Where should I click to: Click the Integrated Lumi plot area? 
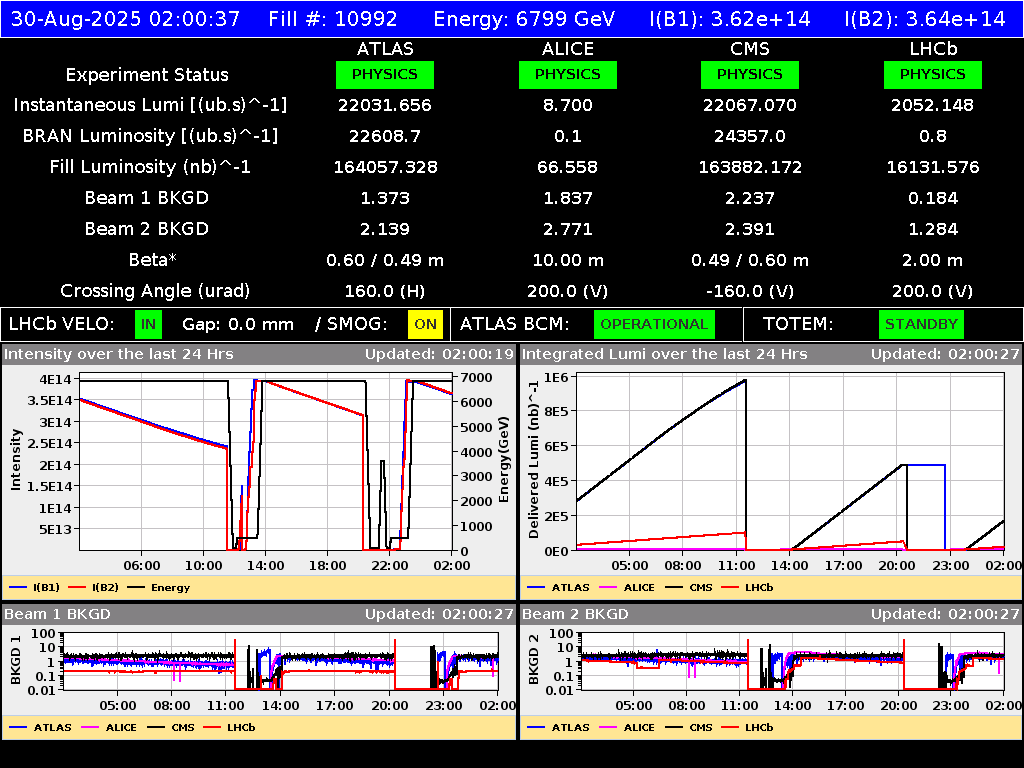[790, 462]
